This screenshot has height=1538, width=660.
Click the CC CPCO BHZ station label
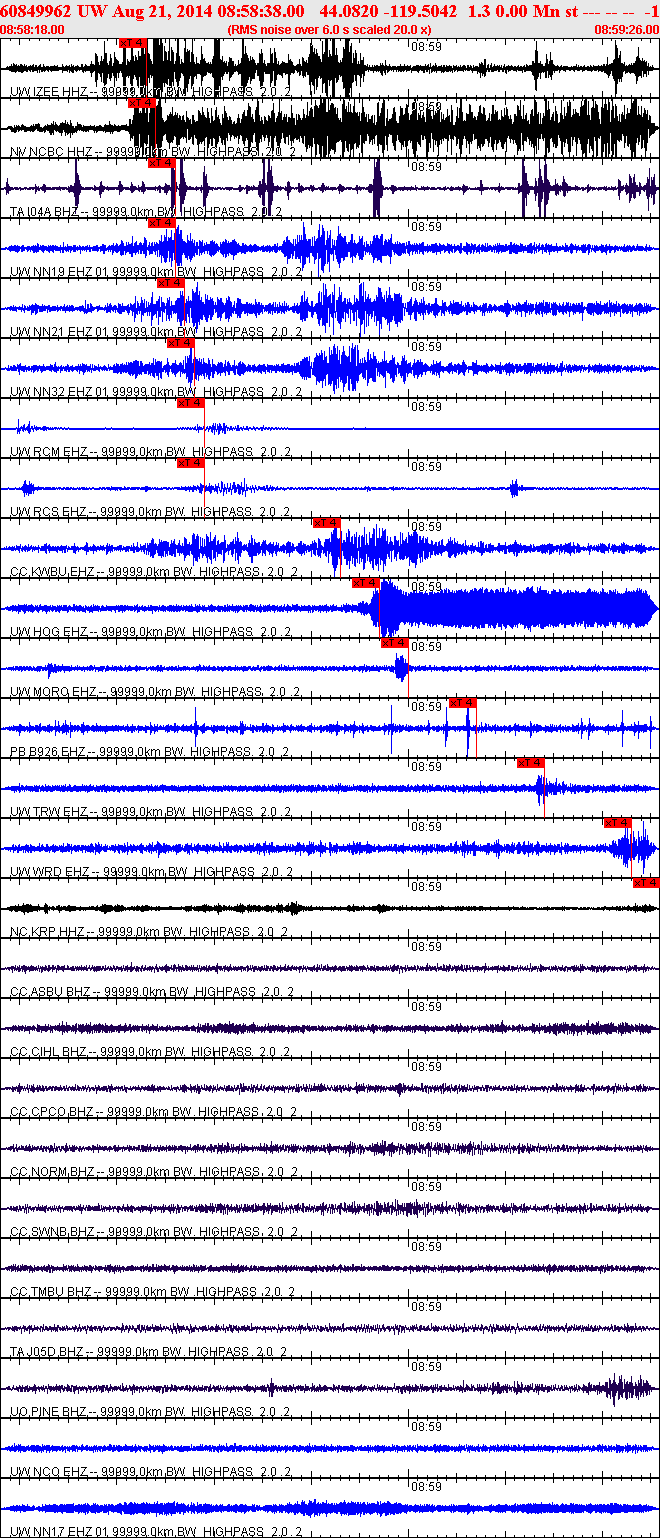point(152,1111)
